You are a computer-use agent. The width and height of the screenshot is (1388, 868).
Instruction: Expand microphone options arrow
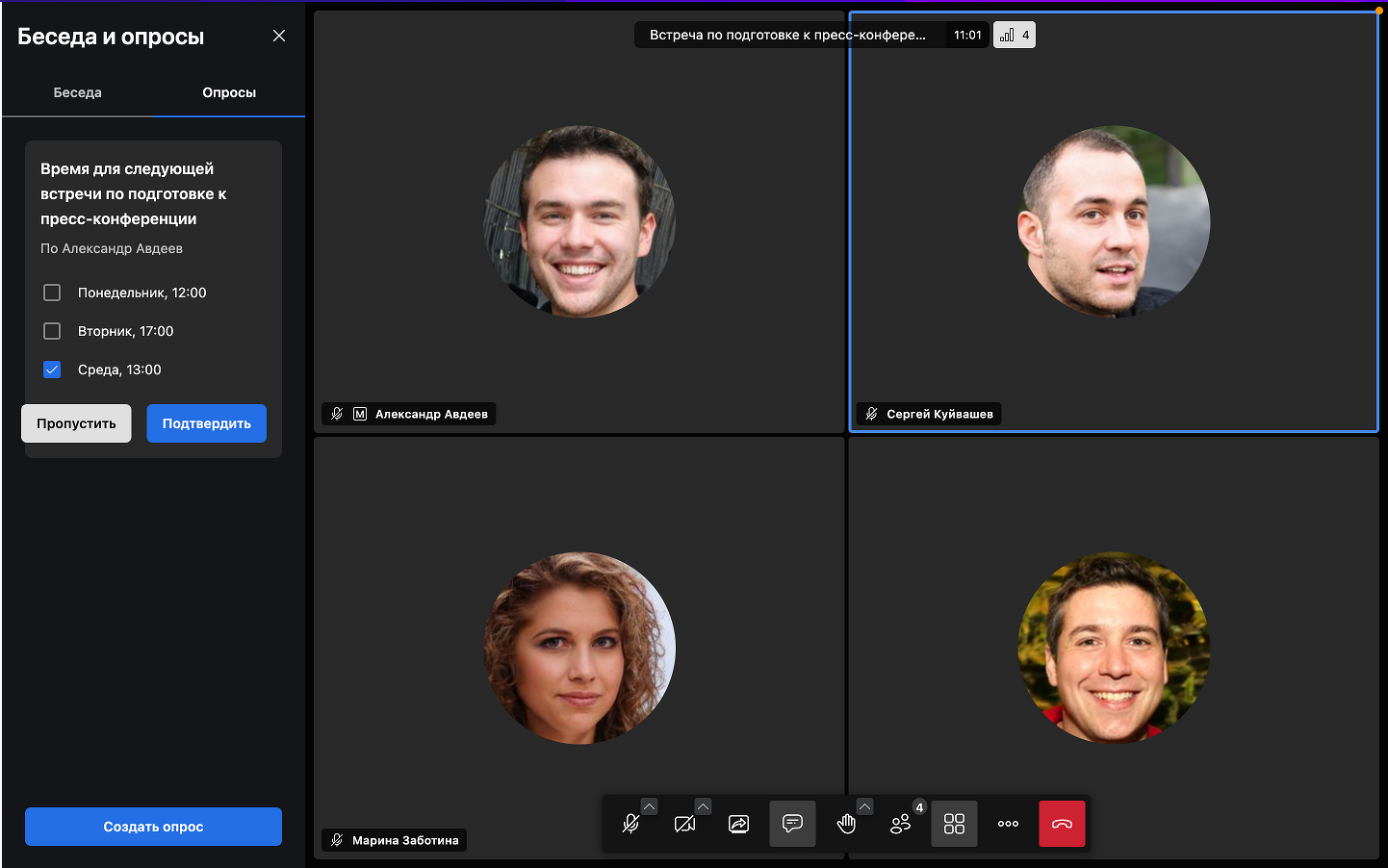click(650, 807)
